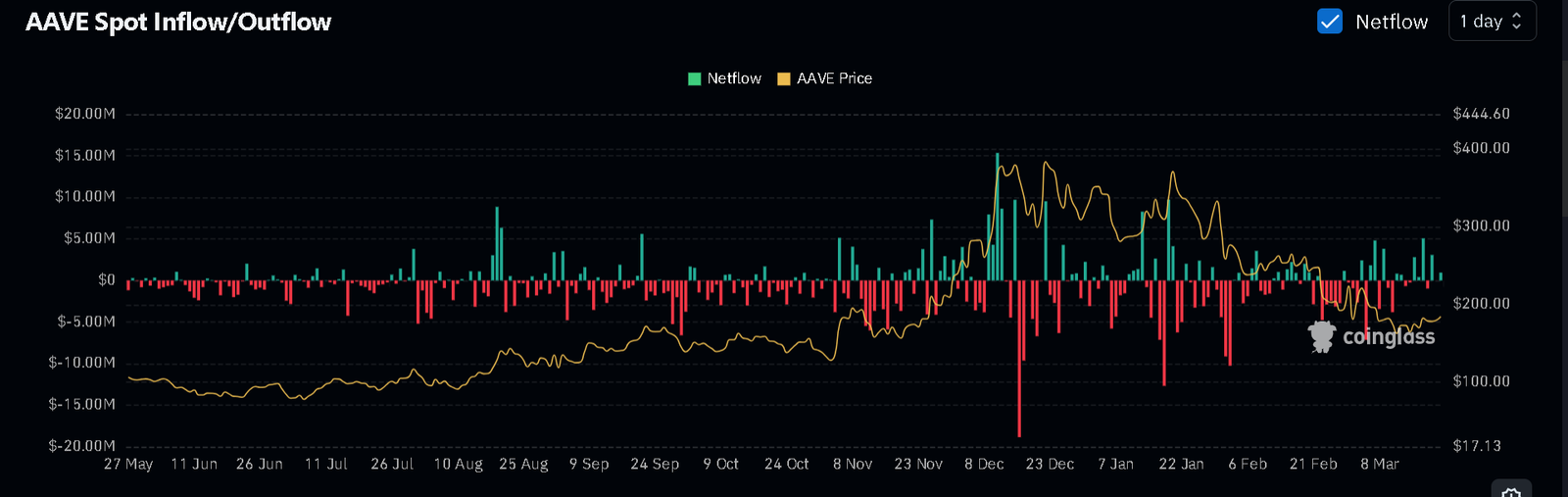Click the coinglass bull logo icon
The image size is (1568, 497).
[1322, 336]
